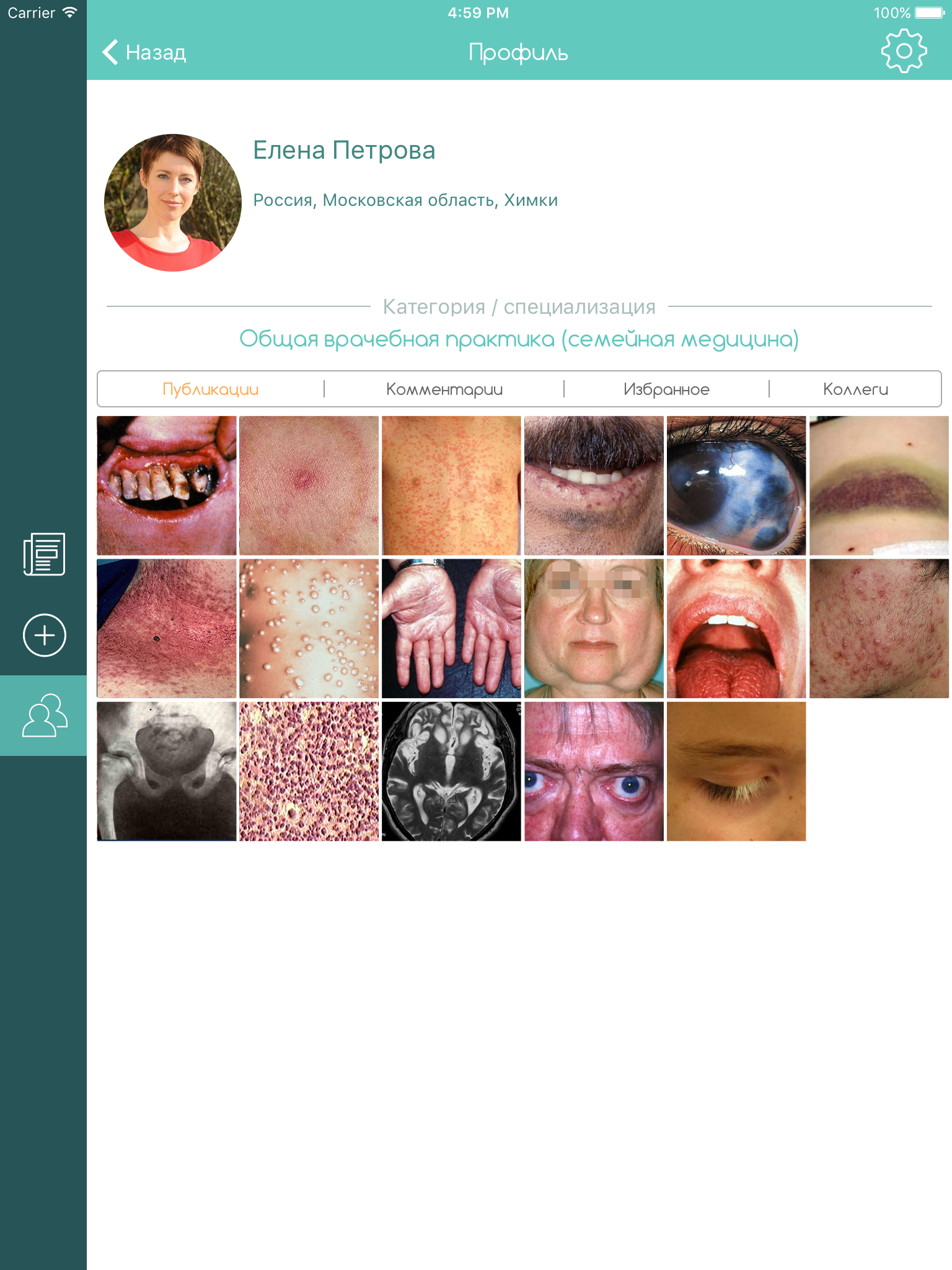Add a new publication with plus icon

(44, 635)
